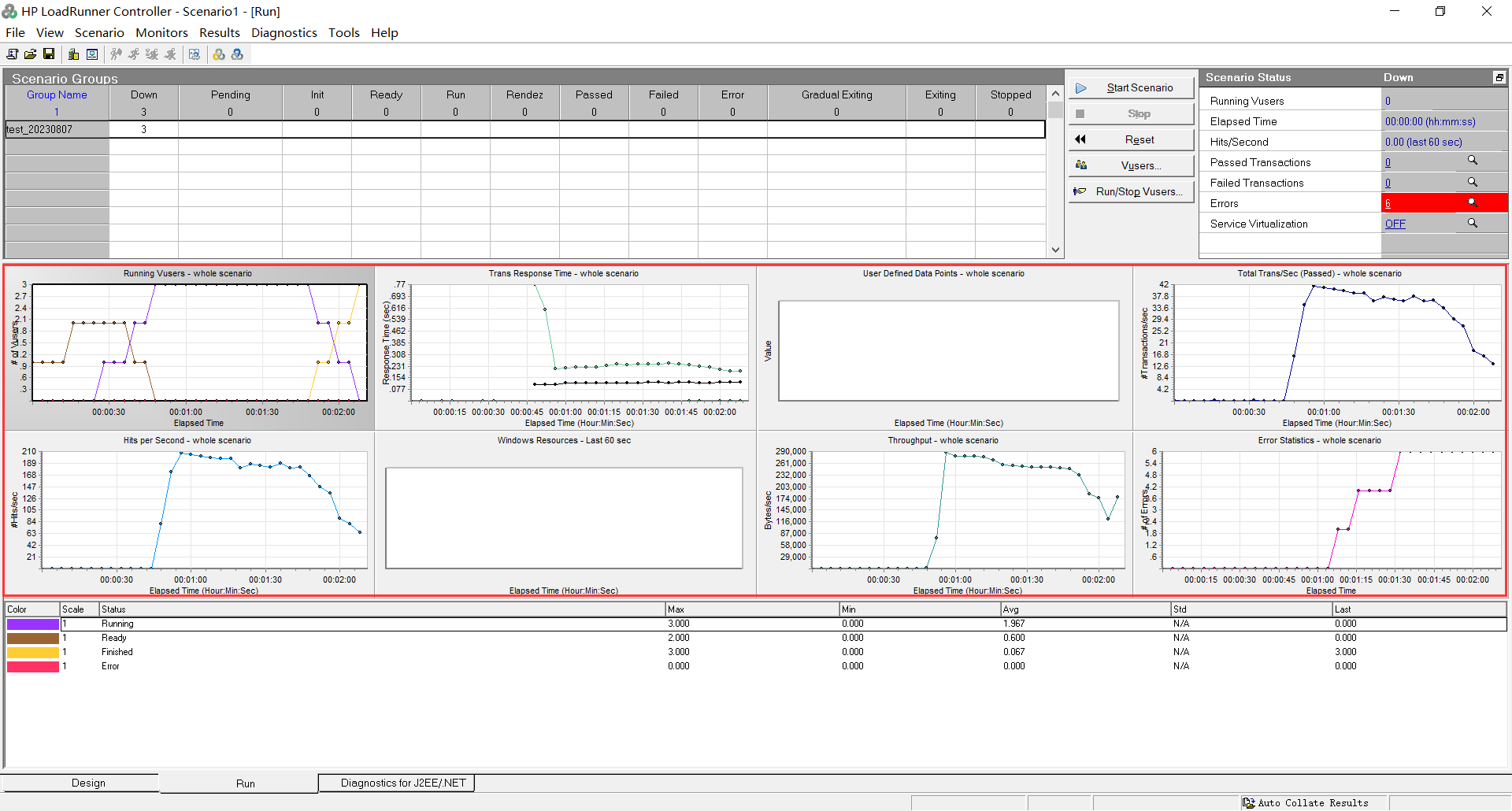
Task: Click the greyed-out Stop button
Action: click(1131, 114)
